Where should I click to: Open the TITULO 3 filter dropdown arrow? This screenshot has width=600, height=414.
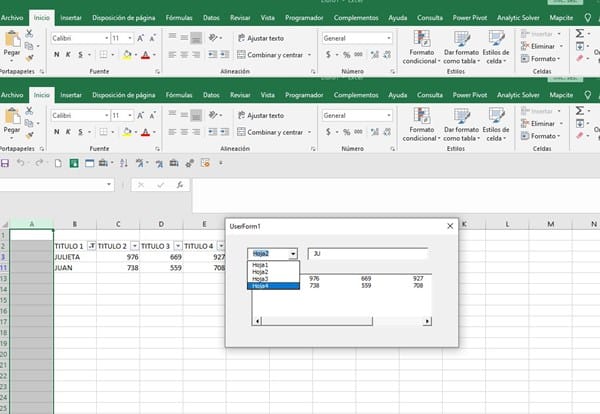click(x=176, y=245)
